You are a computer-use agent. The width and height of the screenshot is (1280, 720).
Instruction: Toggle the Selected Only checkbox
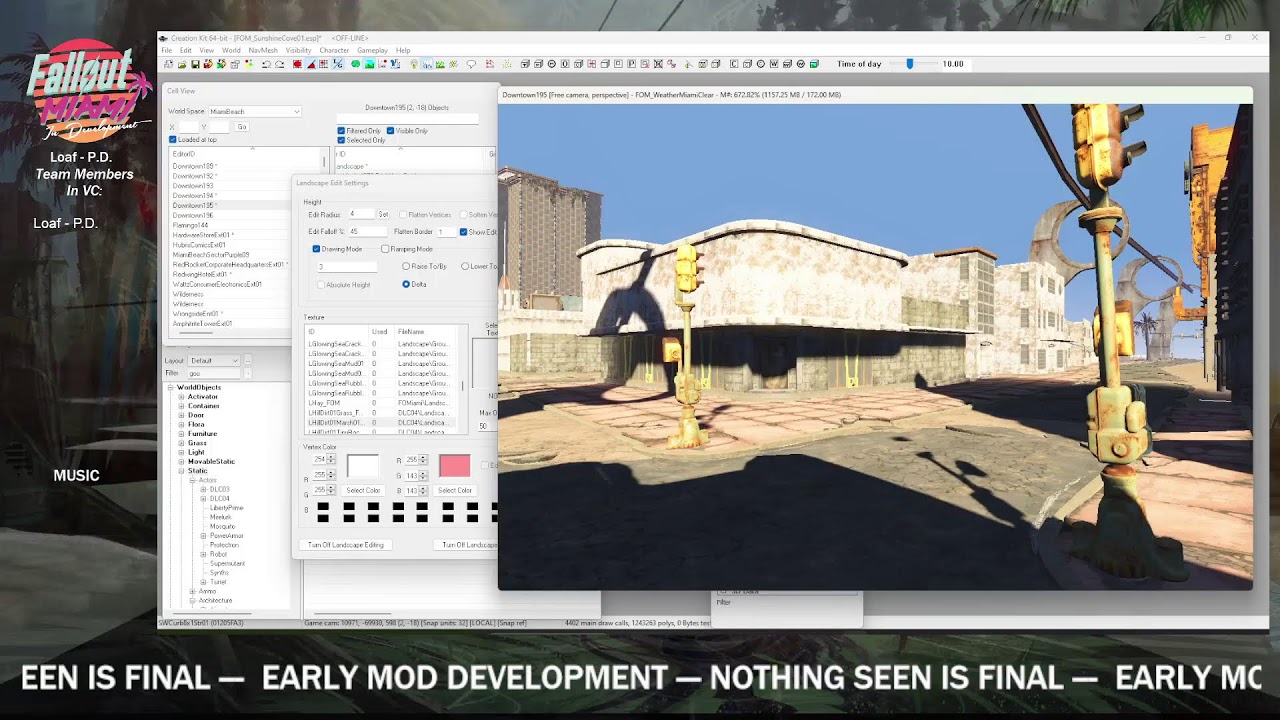pyautogui.click(x=342, y=140)
